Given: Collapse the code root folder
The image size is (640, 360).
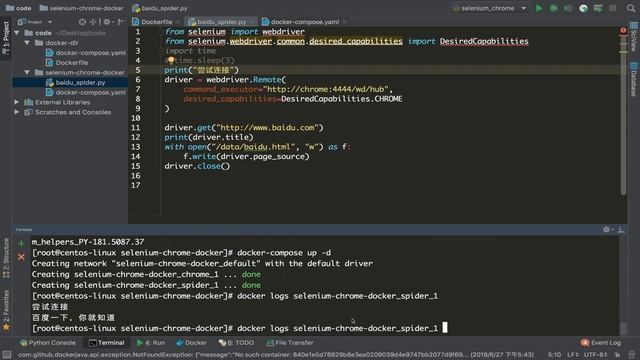Looking at the screenshot, I should point(17,33).
